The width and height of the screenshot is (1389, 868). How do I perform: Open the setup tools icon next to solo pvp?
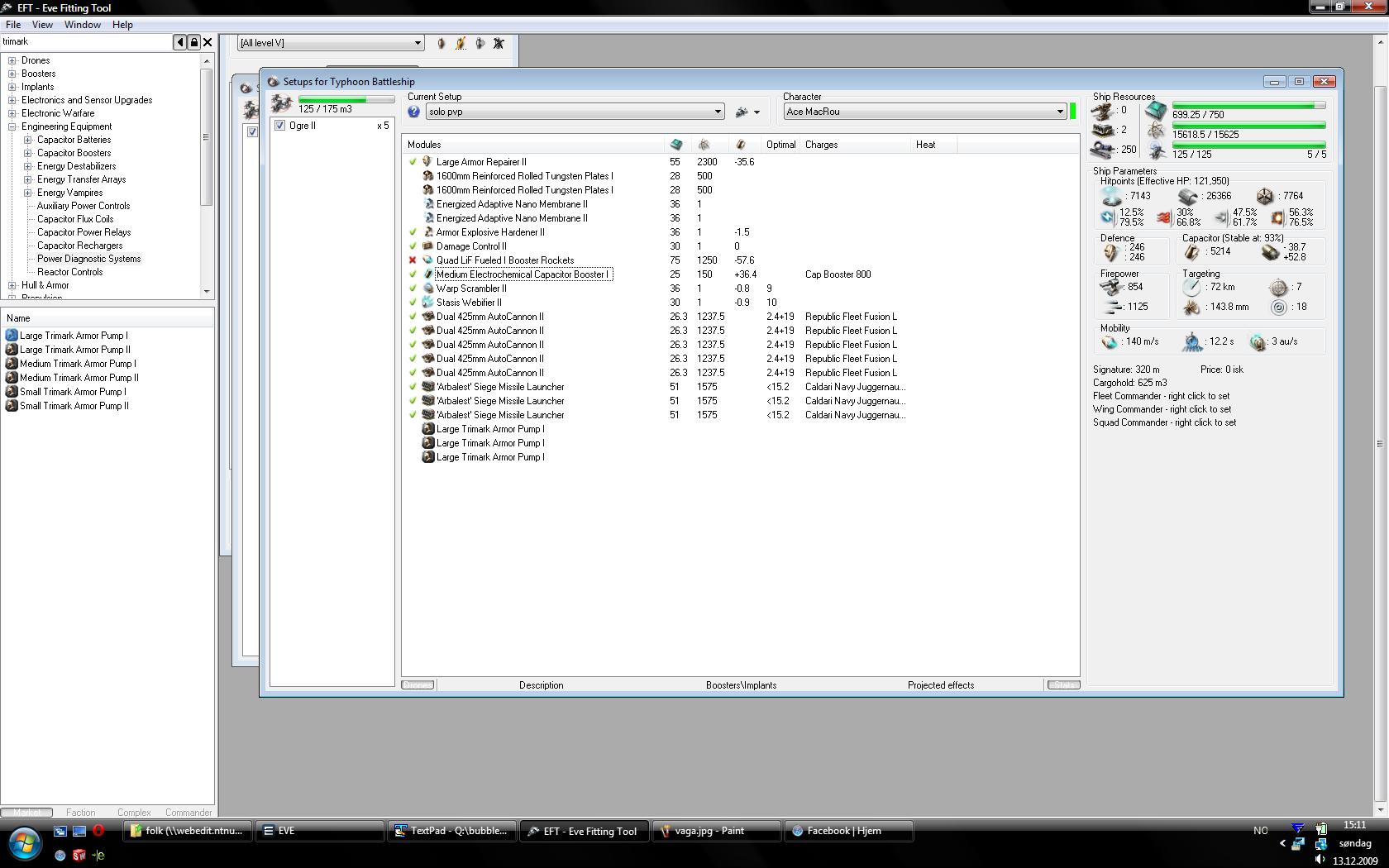tap(747, 112)
